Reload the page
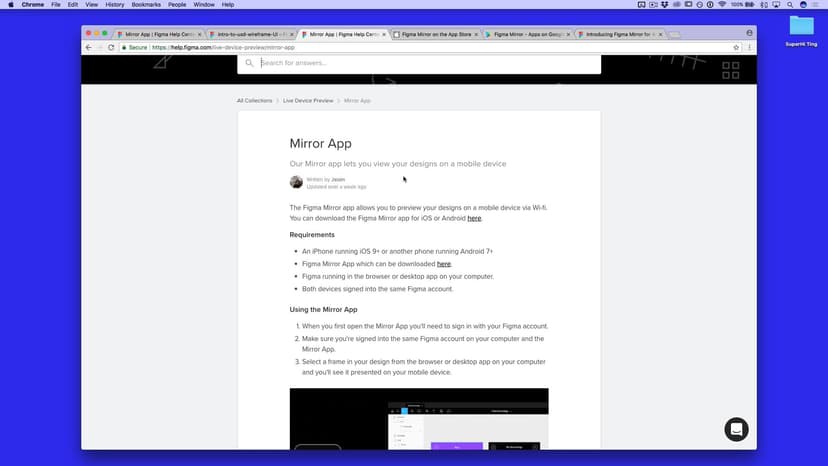The image size is (828, 466). [111, 47]
